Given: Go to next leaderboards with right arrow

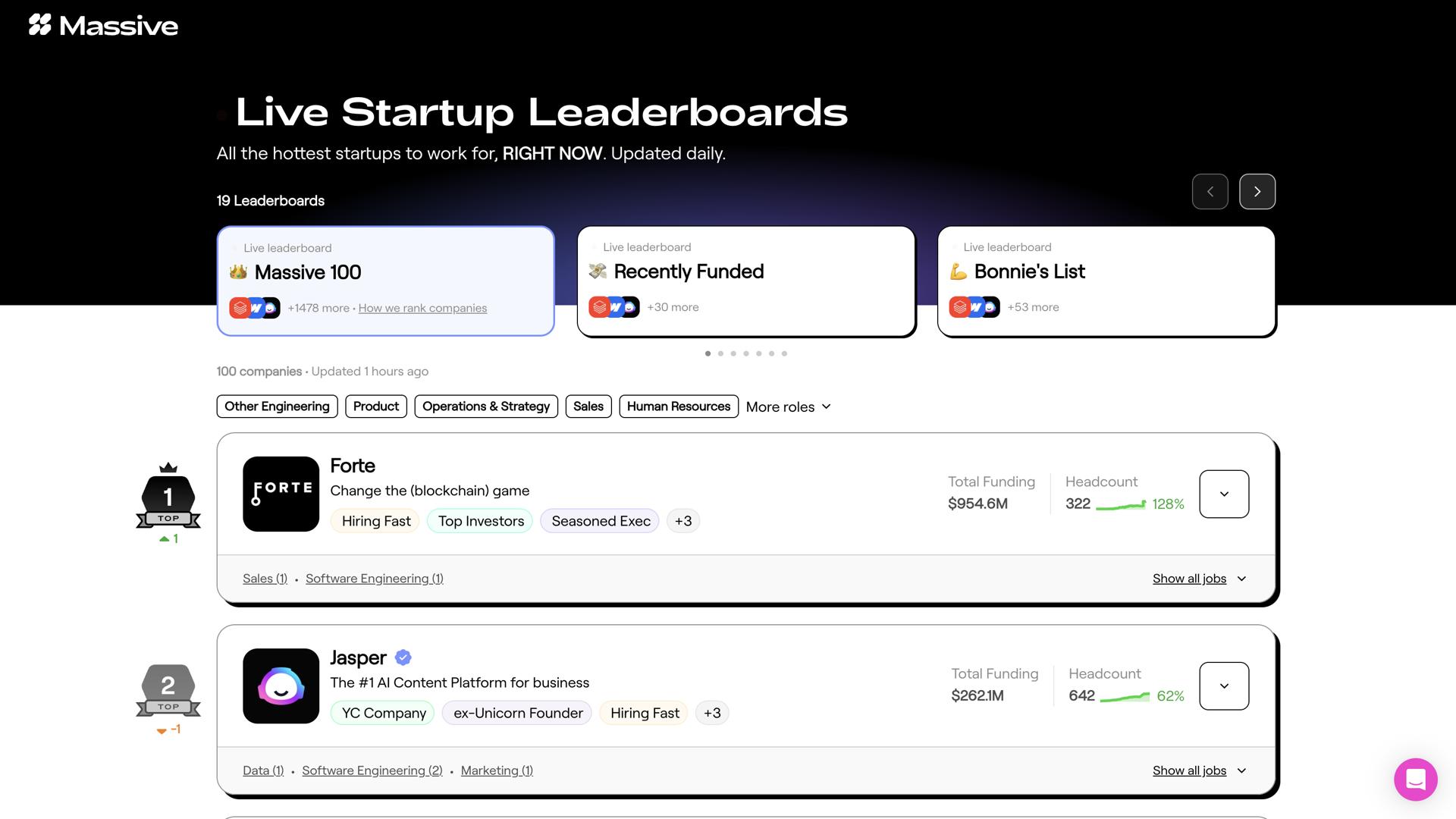Looking at the screenshot, I should (1257, 192).
